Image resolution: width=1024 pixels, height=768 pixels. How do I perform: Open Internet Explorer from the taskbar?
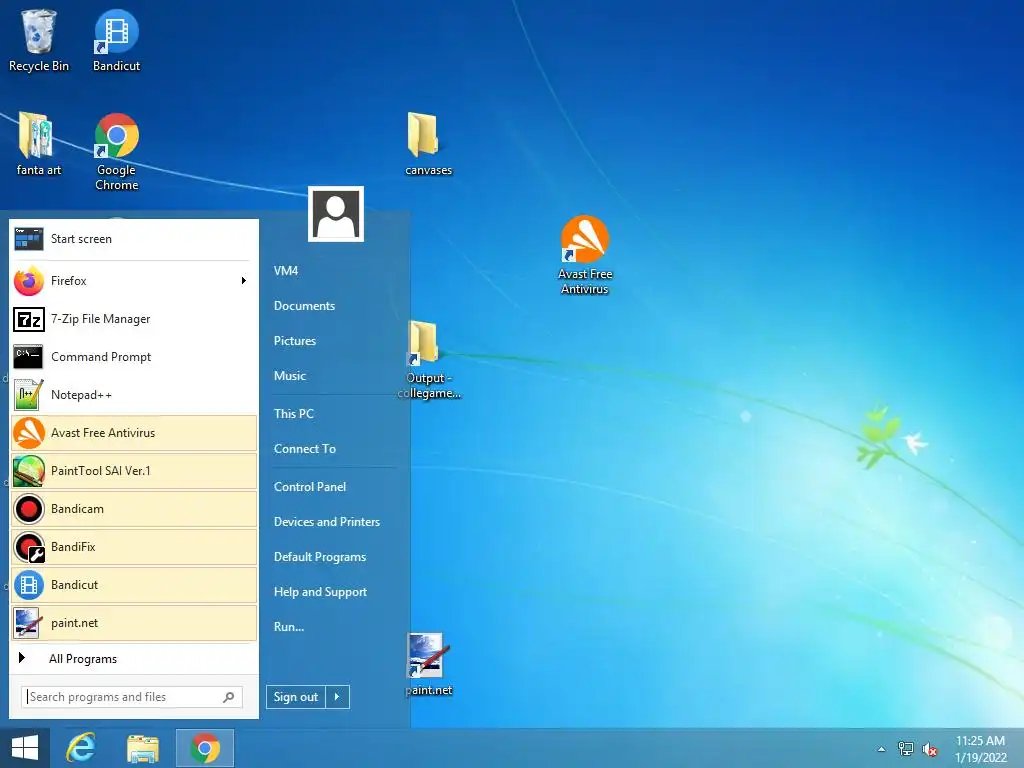point(81,748)
